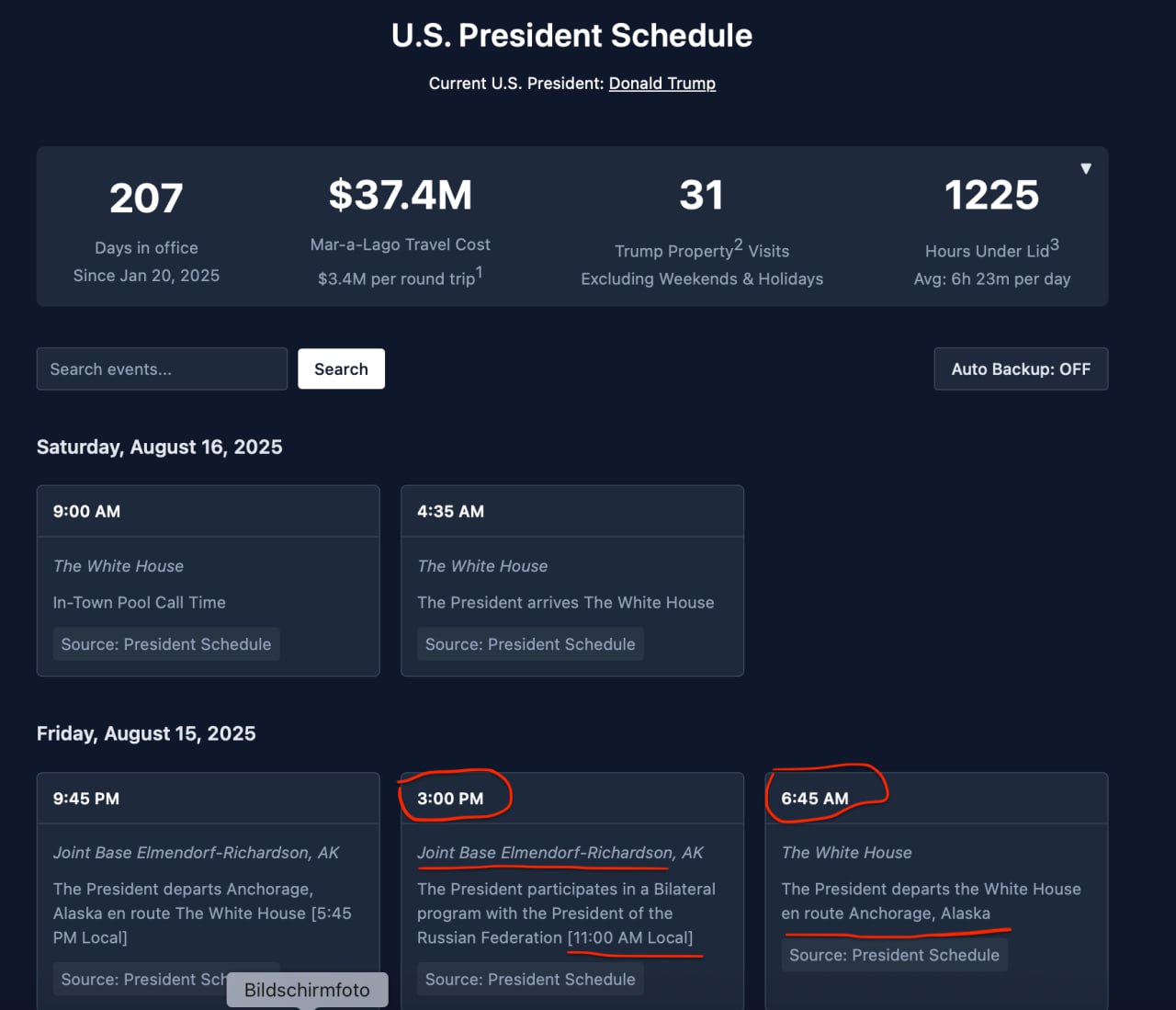Click the source tag on 4:35 AM event
The width and height of the screenshot is (1176, 1010).
[530, 644]
